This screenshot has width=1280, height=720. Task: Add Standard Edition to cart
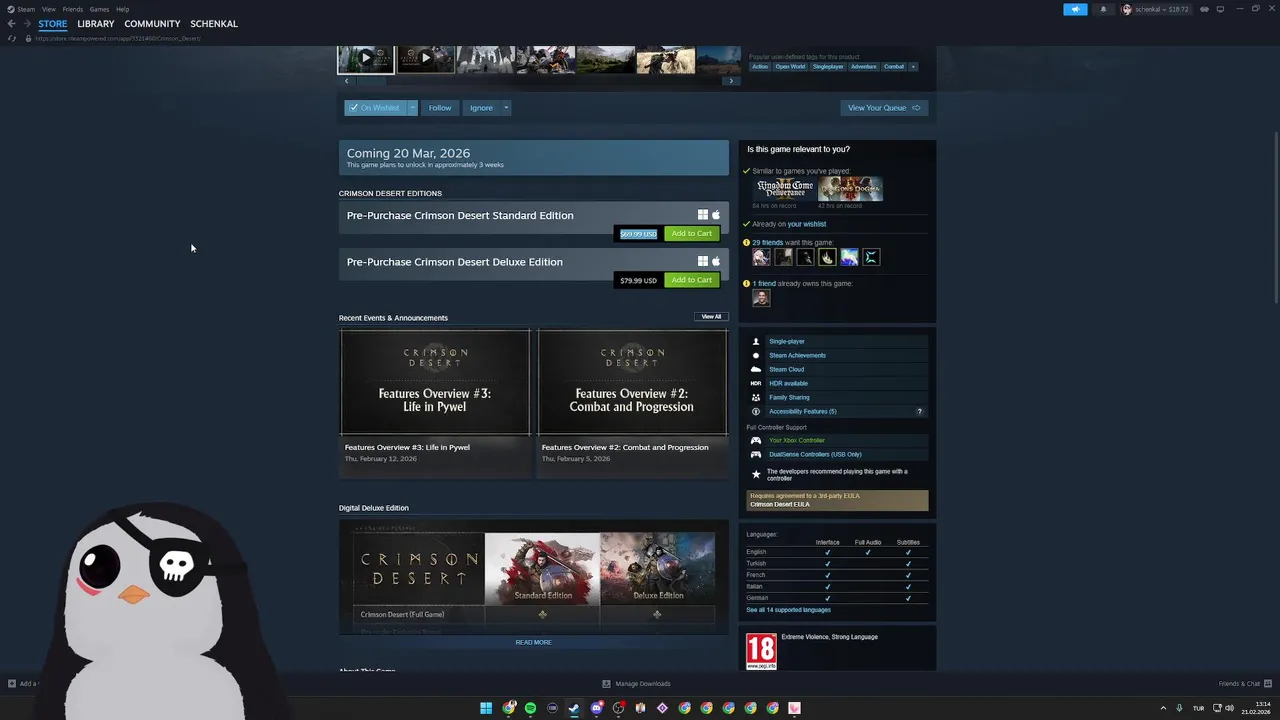(692, 234)
